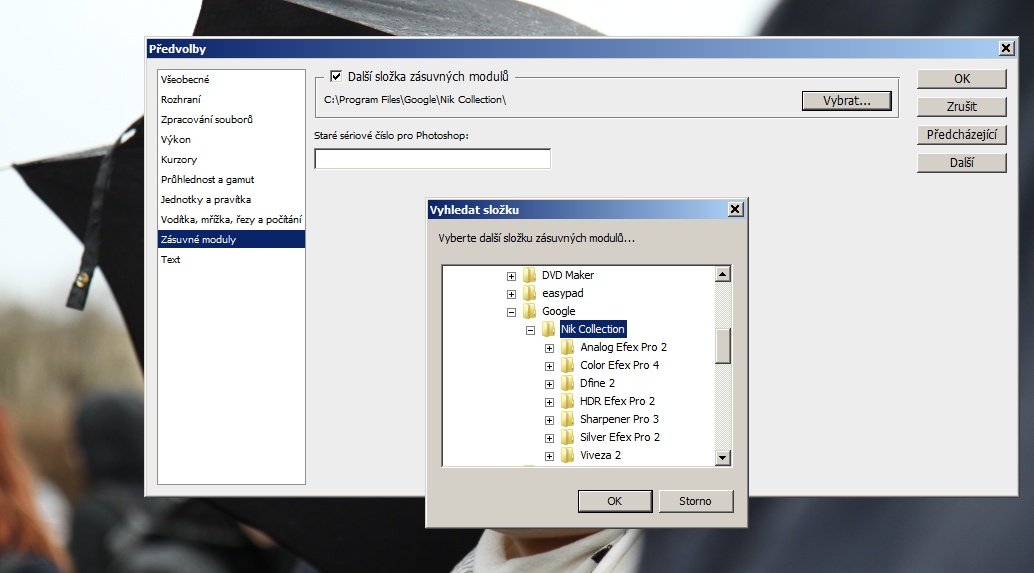Image resolution: width=1034 pixels, height=573 pixels.
Task: Uncheck the Další složka zásuvných modulů checkbox
Action: pos(336,76)
